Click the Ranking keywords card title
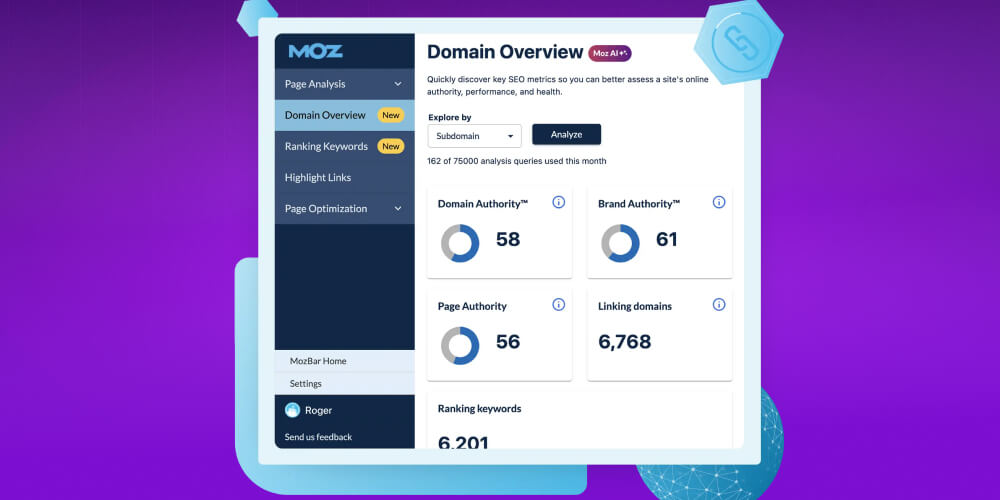 point(480,409)
